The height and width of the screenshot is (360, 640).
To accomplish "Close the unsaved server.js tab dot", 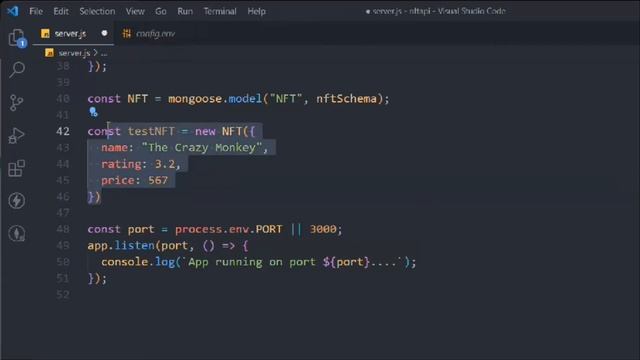I will (x=104, y=33).
